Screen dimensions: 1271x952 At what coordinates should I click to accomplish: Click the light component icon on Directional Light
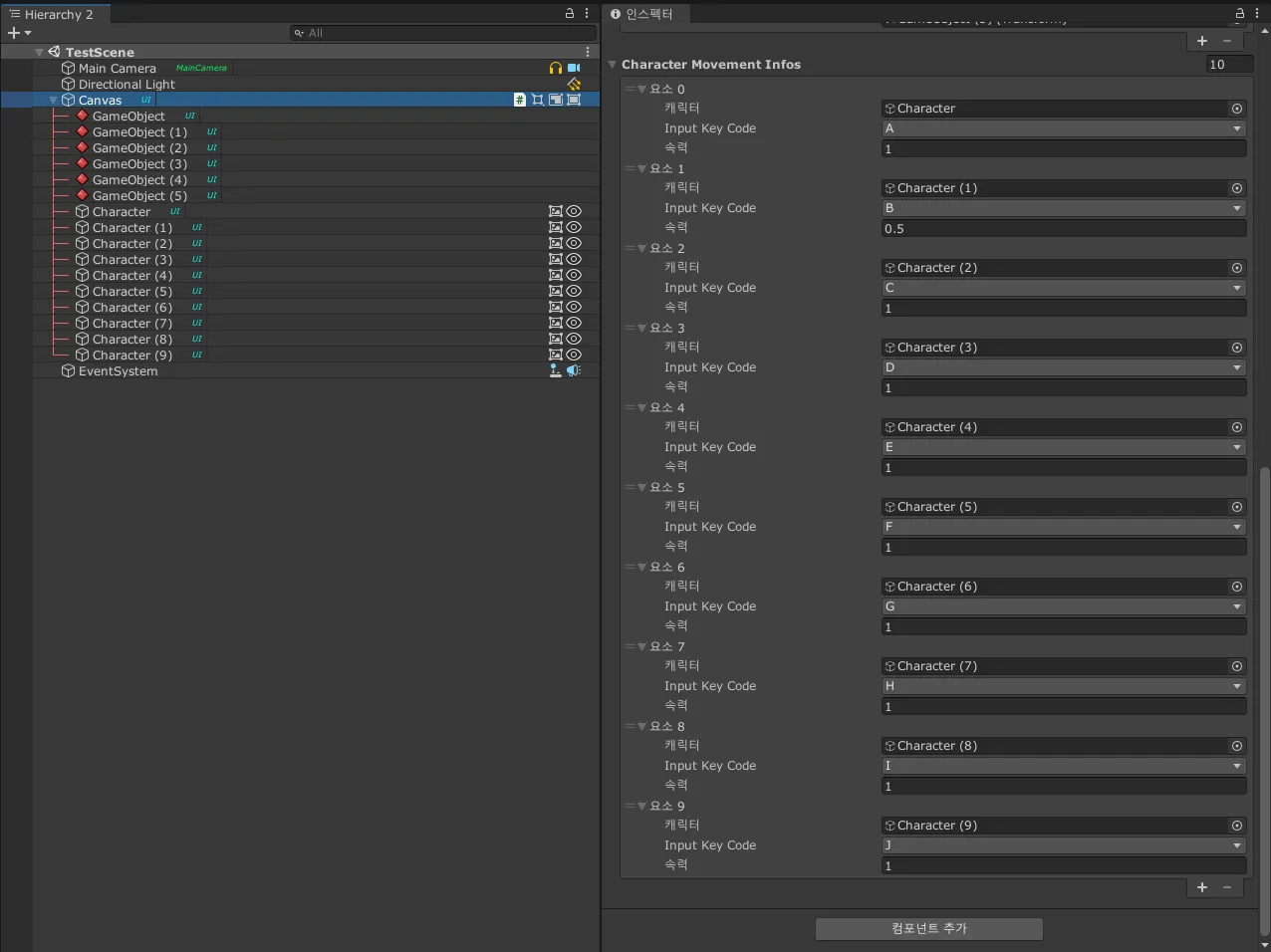574,84
